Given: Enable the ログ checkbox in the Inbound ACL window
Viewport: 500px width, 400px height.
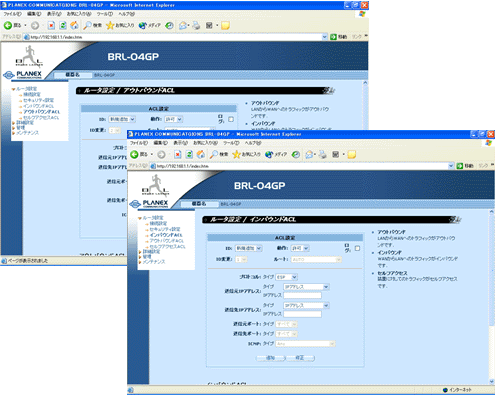Looking at the screenshot, I should tap(357, 248).
